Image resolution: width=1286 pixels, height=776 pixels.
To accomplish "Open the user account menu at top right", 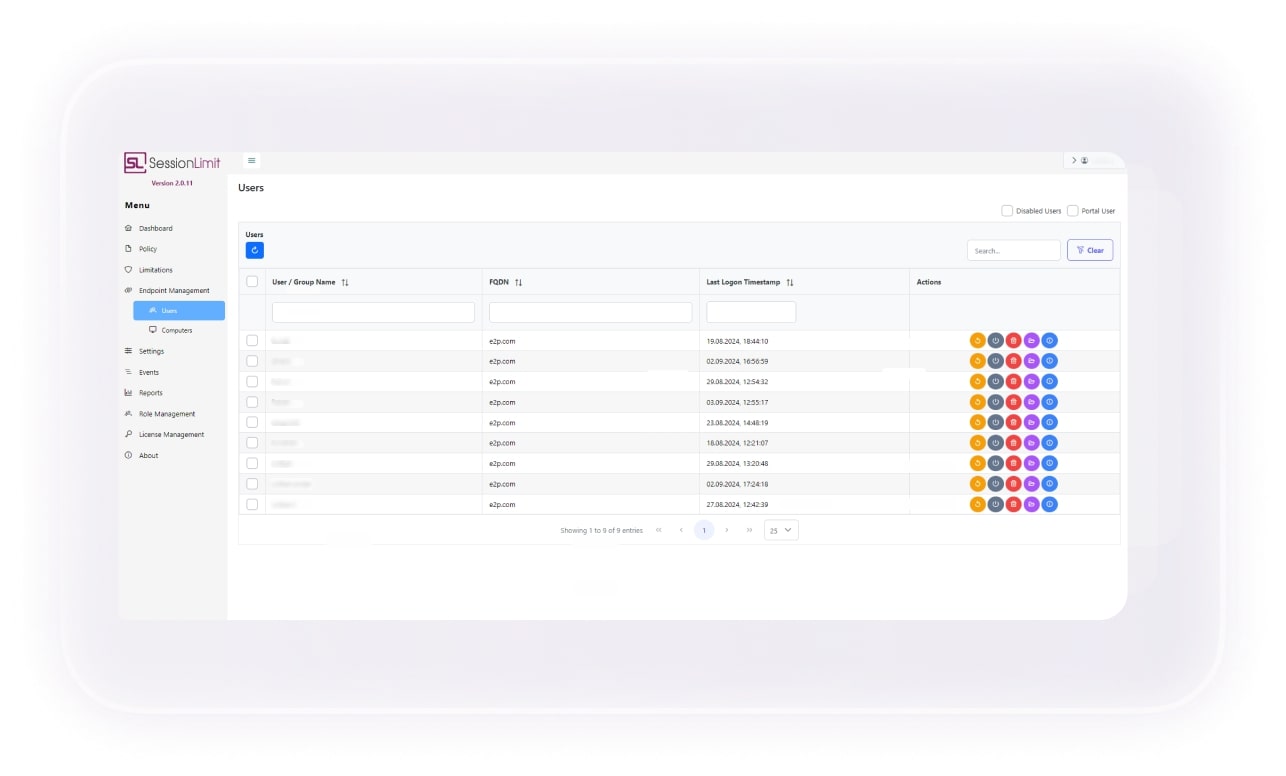I will click(x=1092, y=160).
